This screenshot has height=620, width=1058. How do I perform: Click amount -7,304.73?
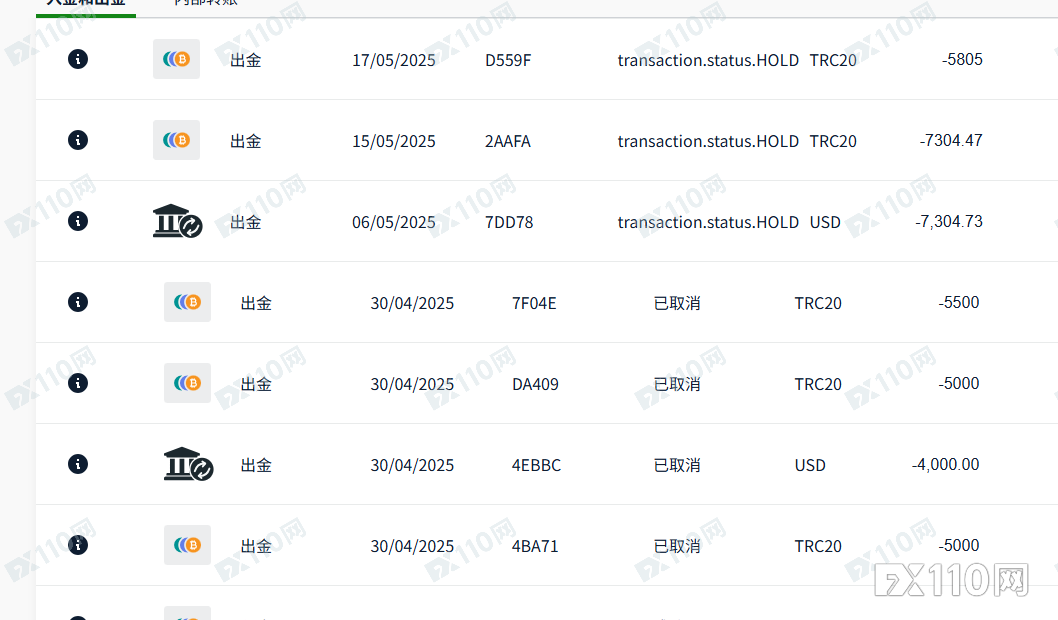pyautogui.click(x=949, y=221)
